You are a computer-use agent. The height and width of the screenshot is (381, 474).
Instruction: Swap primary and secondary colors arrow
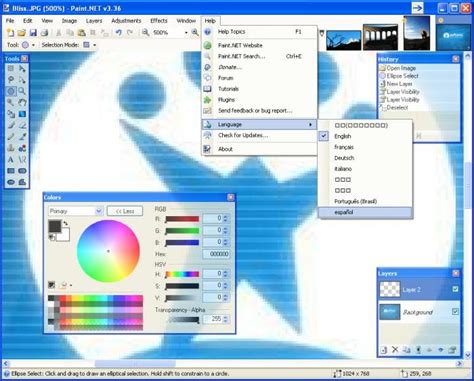click(66, 223)
